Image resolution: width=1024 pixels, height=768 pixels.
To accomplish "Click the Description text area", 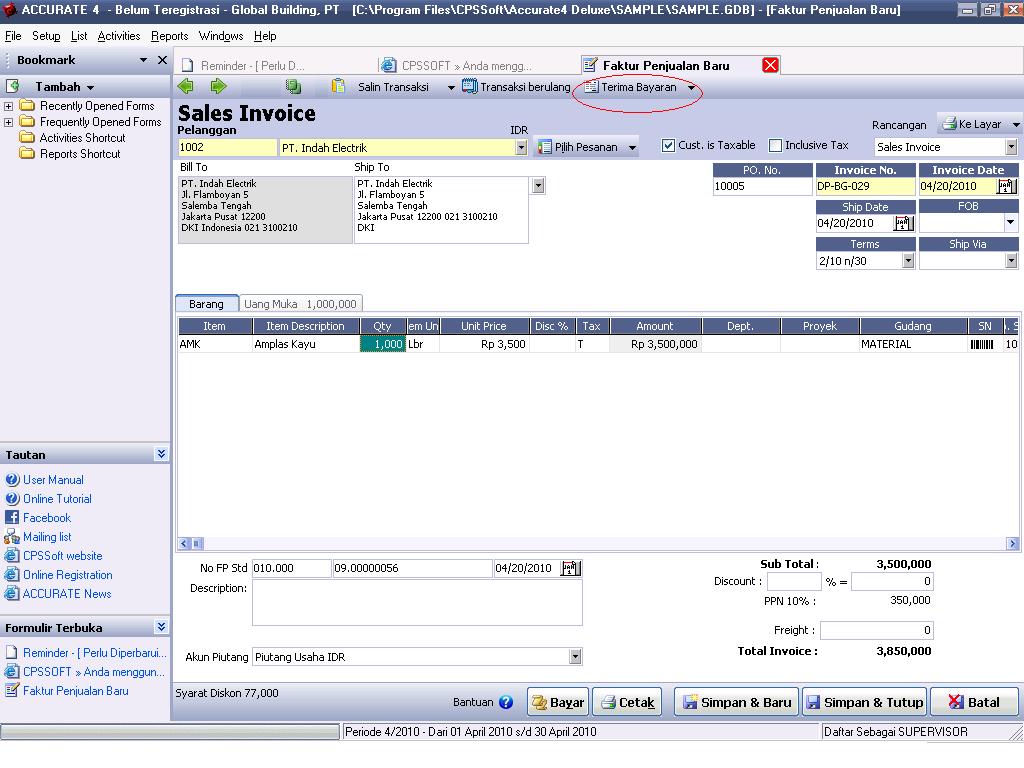I will (417, 602).
